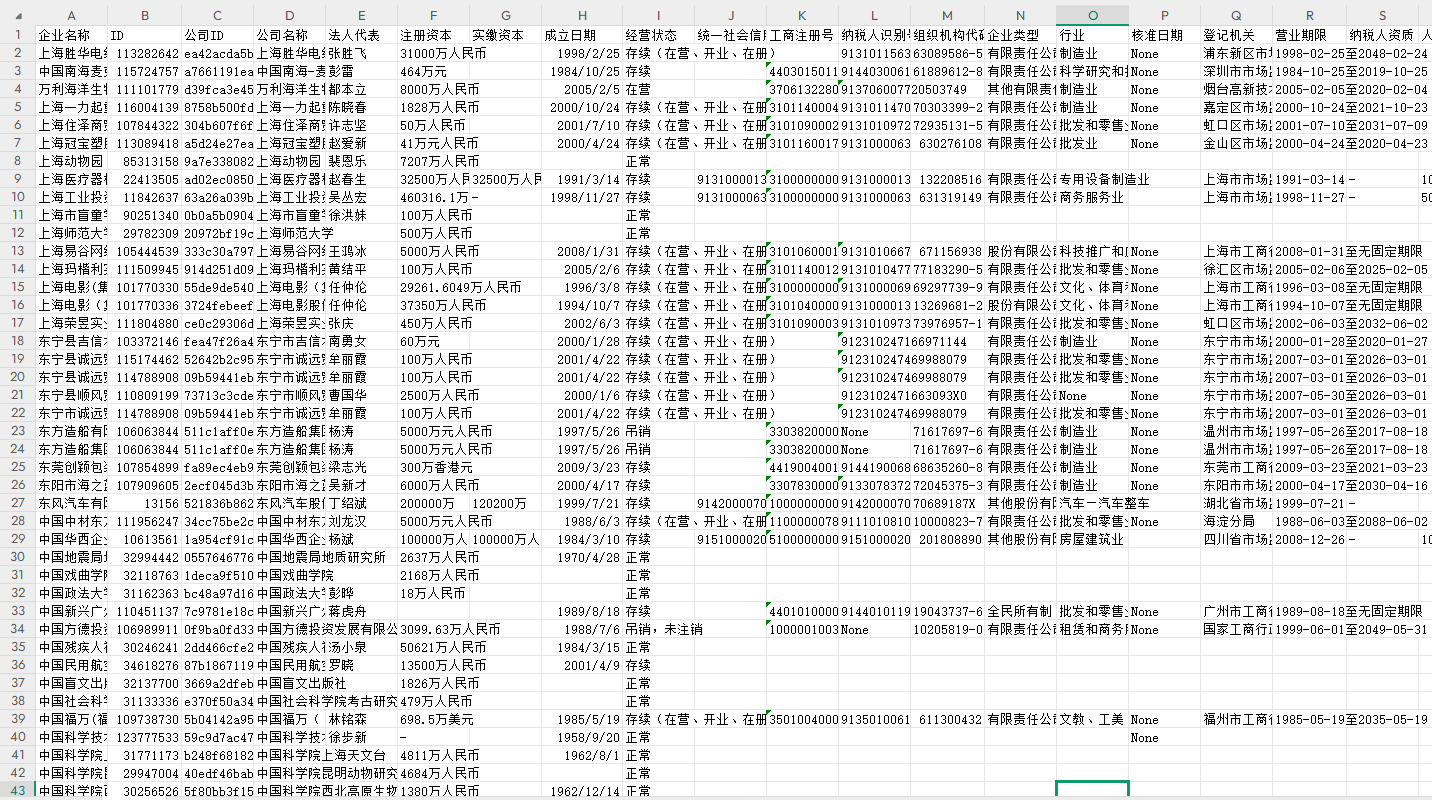The width and height of the screenshot is (1432, 800).
Task: Select the cell '37350万人民币'
Action: click(433, 305)
